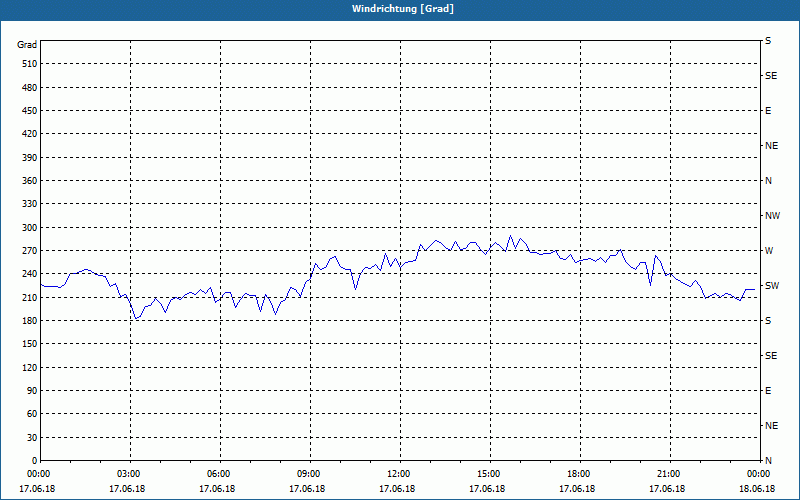Click the "450" y-axis label

click(x=29, y=111)
